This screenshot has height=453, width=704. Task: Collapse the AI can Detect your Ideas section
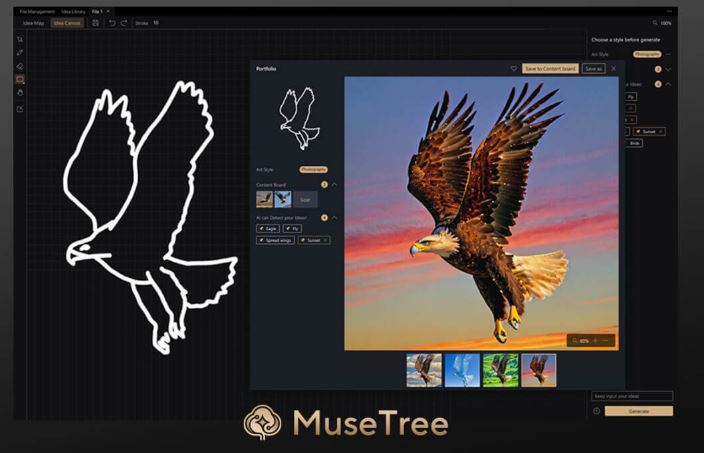335,217
